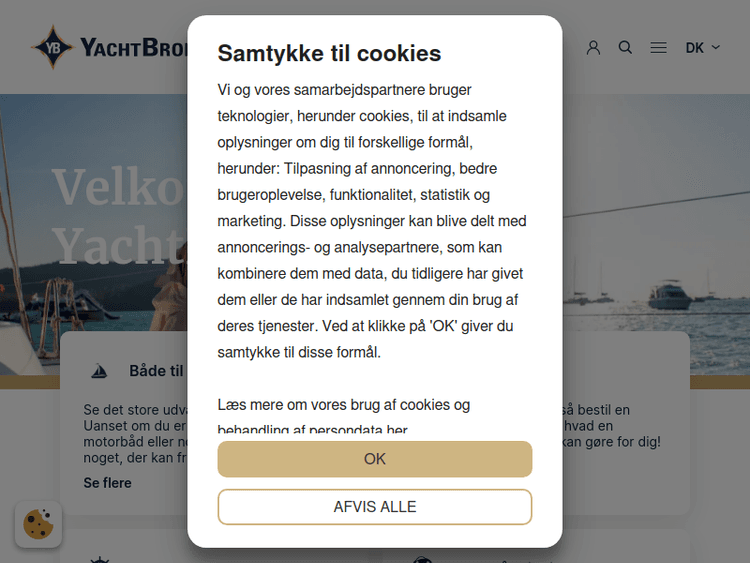Image resolution: width=750 pixels, height=563 pixels.
Task: Click the cookie settings icon
Action: coord(38,524)
